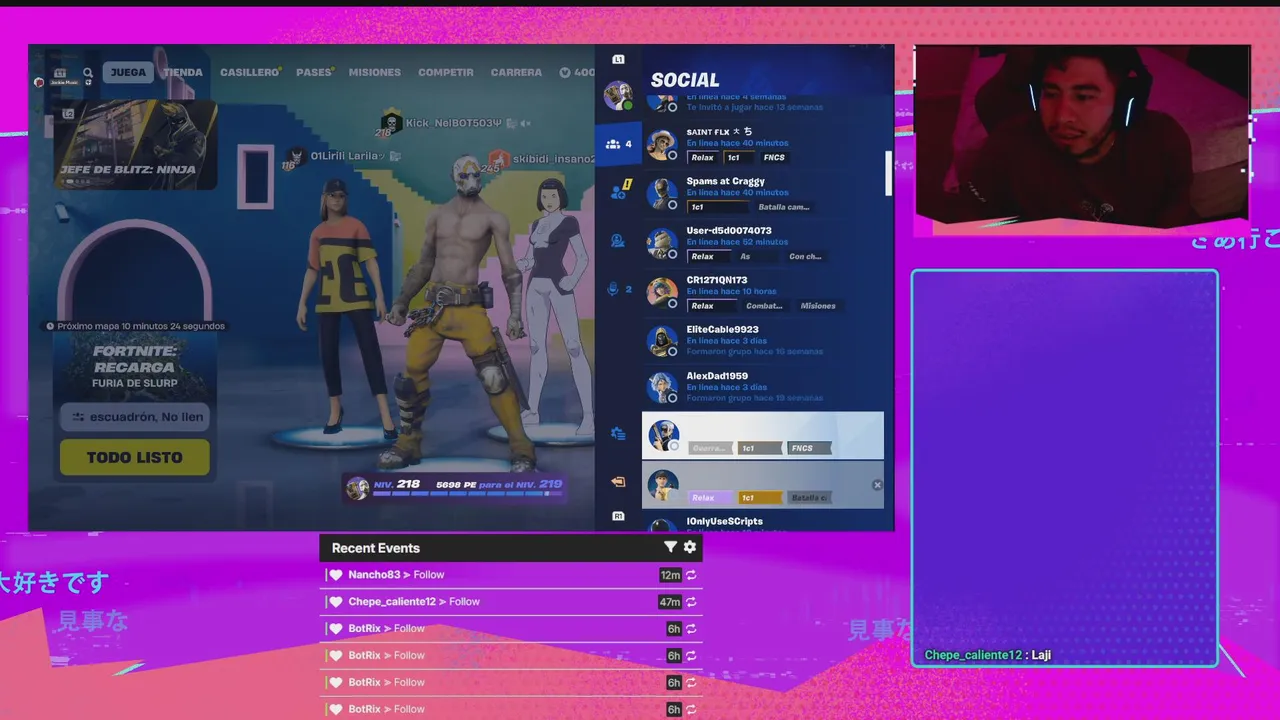The width and height of the screenshot is (1280, 720).
Task: Select friend SAINT FLX in Social list
Action: tap(763, 144)
